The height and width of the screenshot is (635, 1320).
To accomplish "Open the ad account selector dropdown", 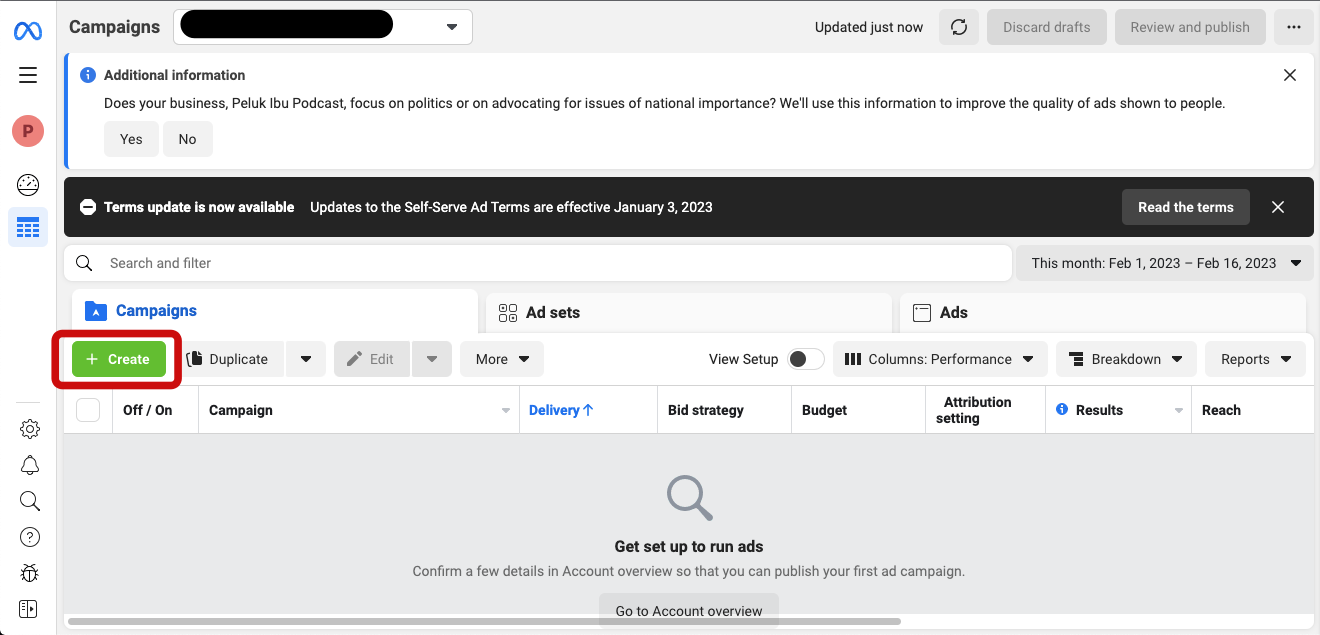I will coord(323,27).
